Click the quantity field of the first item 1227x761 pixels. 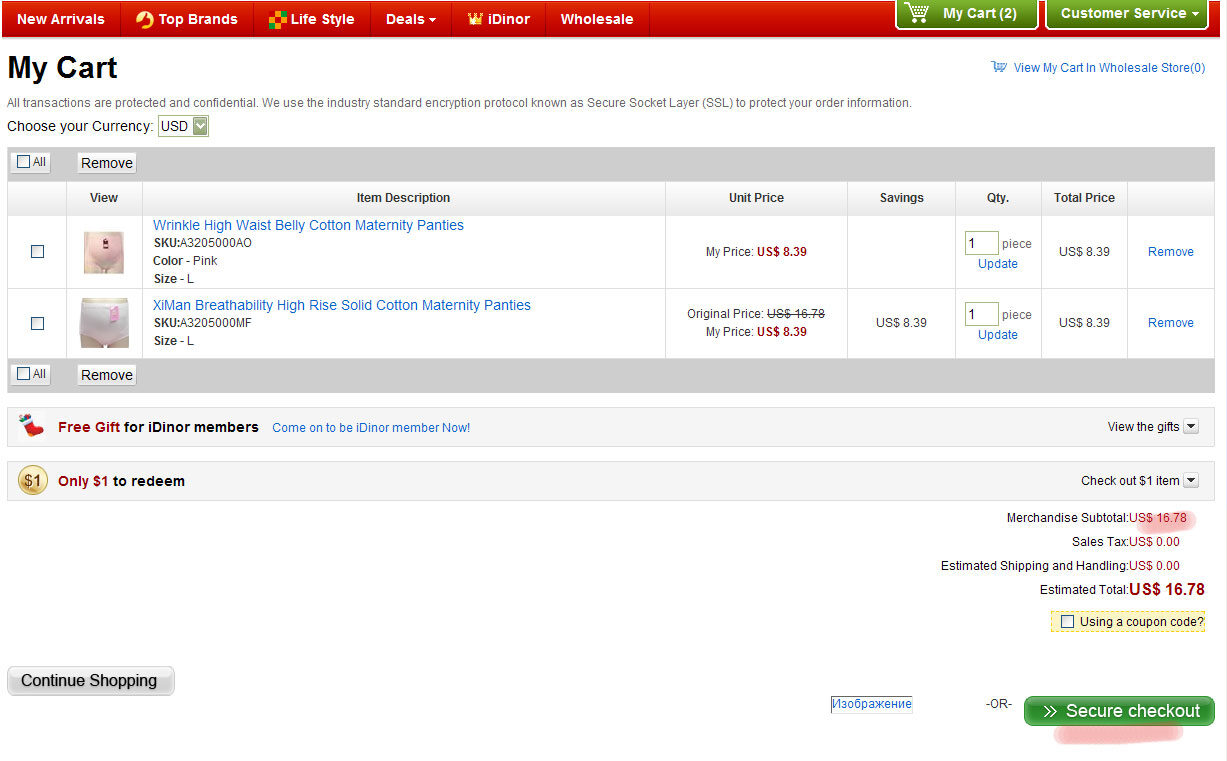coord(981,243)
